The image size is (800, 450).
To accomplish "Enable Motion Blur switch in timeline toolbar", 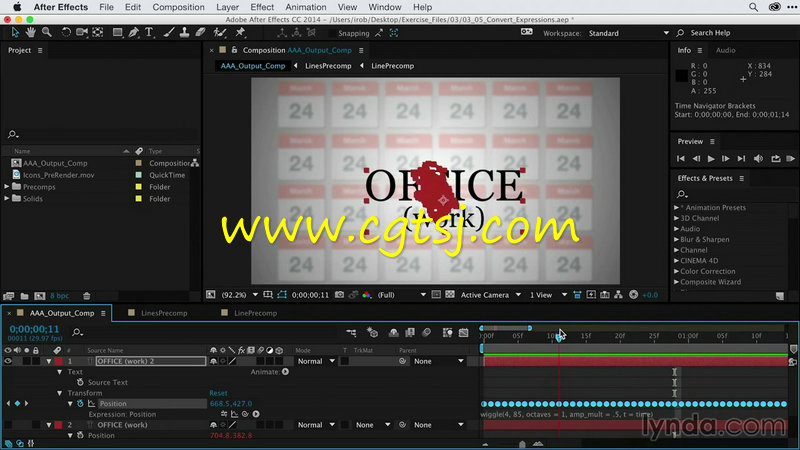I will pos(427,333).
